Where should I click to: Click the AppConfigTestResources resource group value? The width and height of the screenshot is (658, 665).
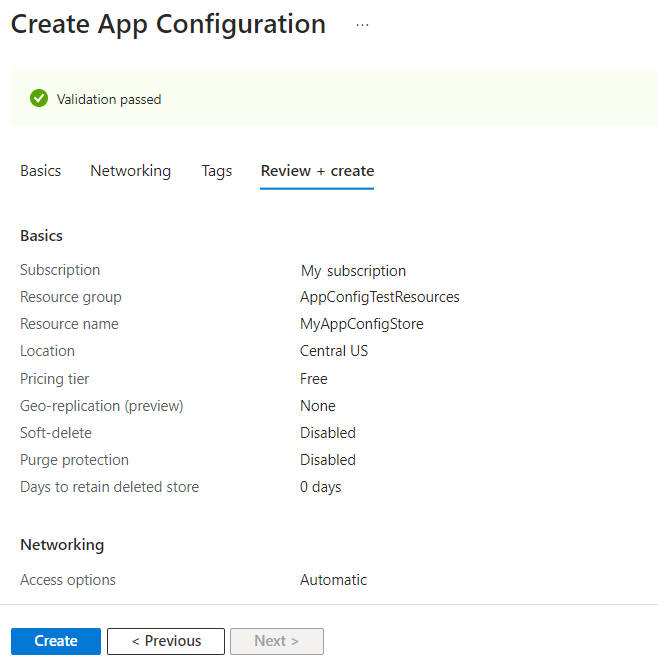tap(380, 297)
